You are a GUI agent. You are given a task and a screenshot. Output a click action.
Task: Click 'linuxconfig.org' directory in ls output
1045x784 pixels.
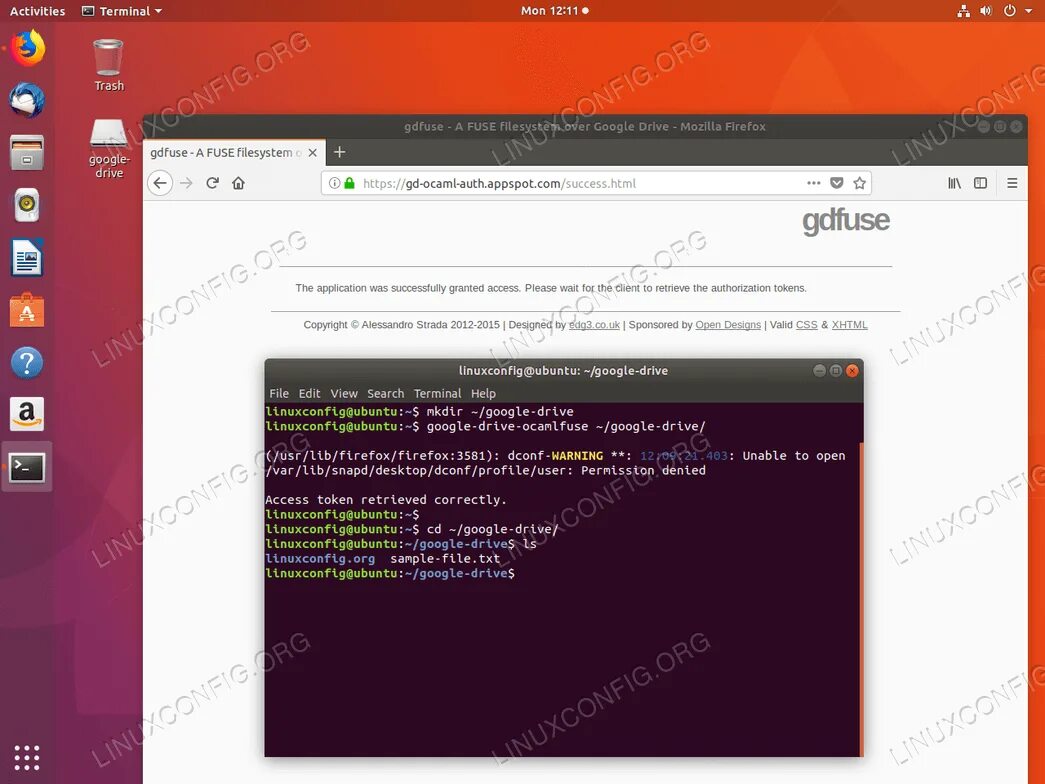tap(320, 559)
